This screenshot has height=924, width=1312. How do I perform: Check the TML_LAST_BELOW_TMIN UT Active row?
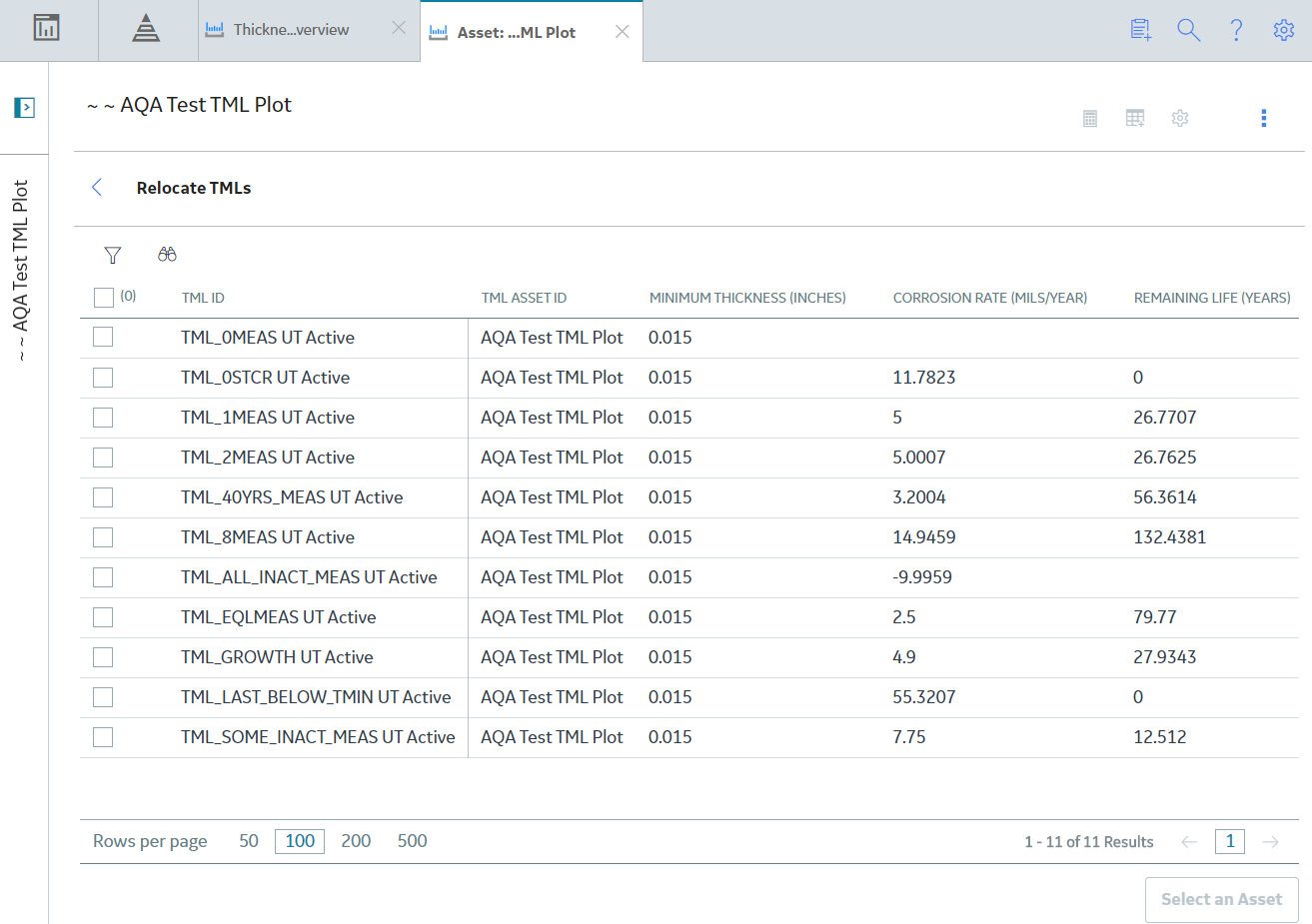click(103, 697)
